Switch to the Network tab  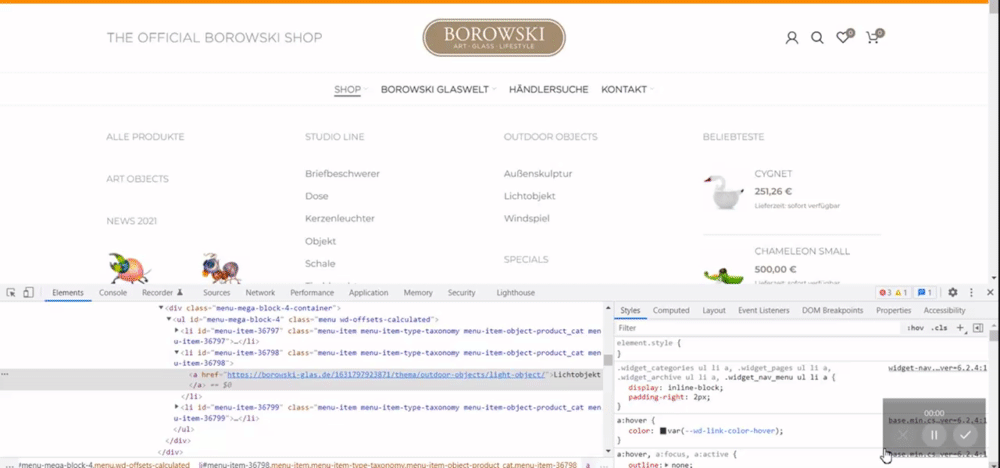tap(260, 293)
